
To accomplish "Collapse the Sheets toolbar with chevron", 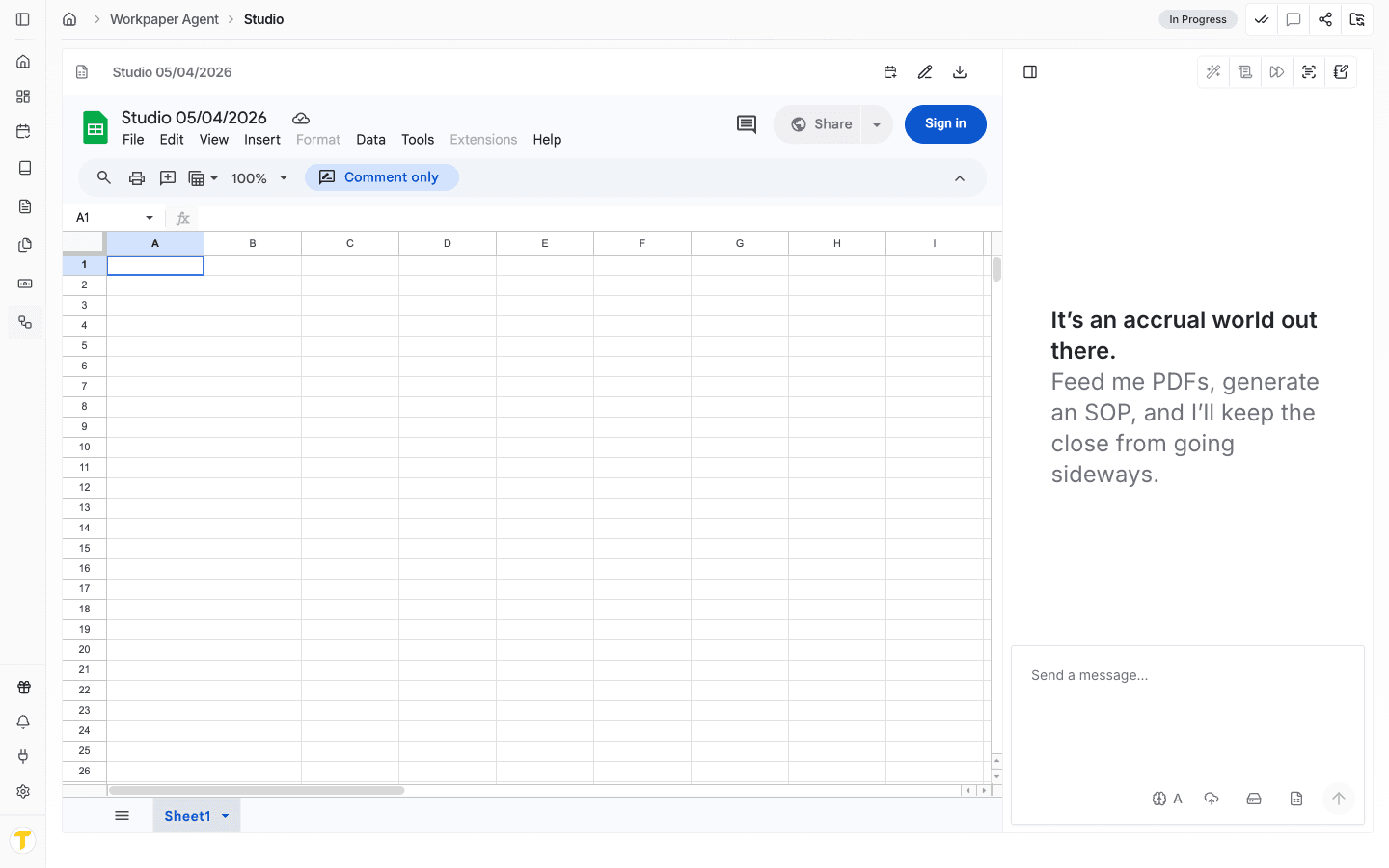I will pos(960,178).
